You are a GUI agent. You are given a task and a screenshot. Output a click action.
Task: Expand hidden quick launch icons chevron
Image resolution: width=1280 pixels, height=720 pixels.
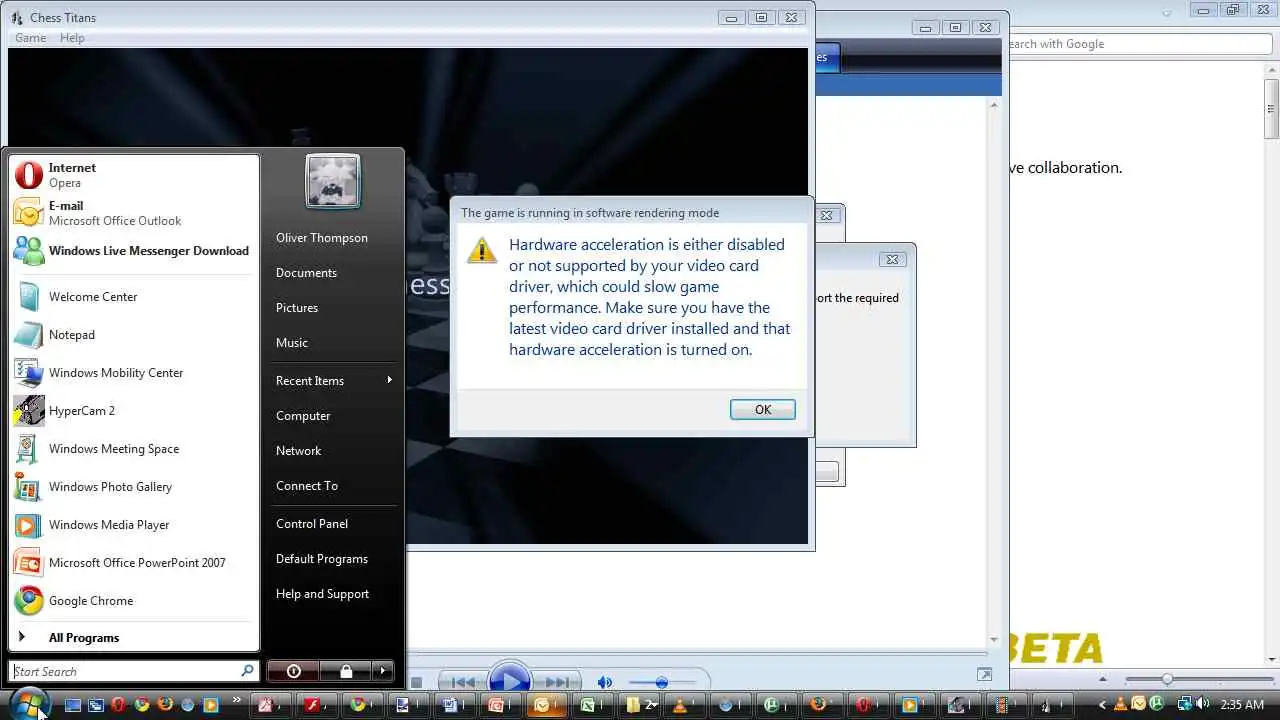(236, 699)
